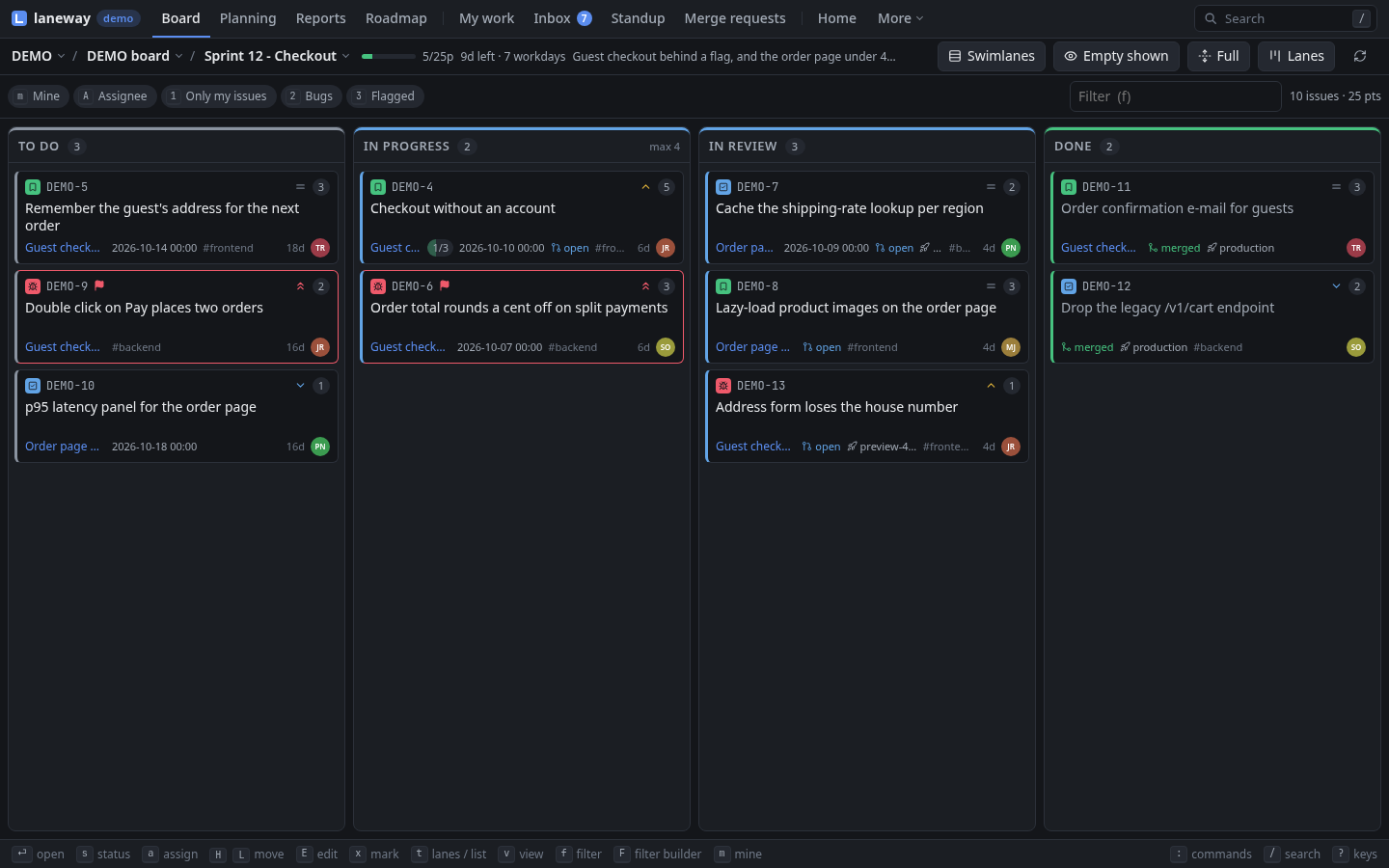Click the Lanes button

pyautogui.click(x=1296, y=56)
